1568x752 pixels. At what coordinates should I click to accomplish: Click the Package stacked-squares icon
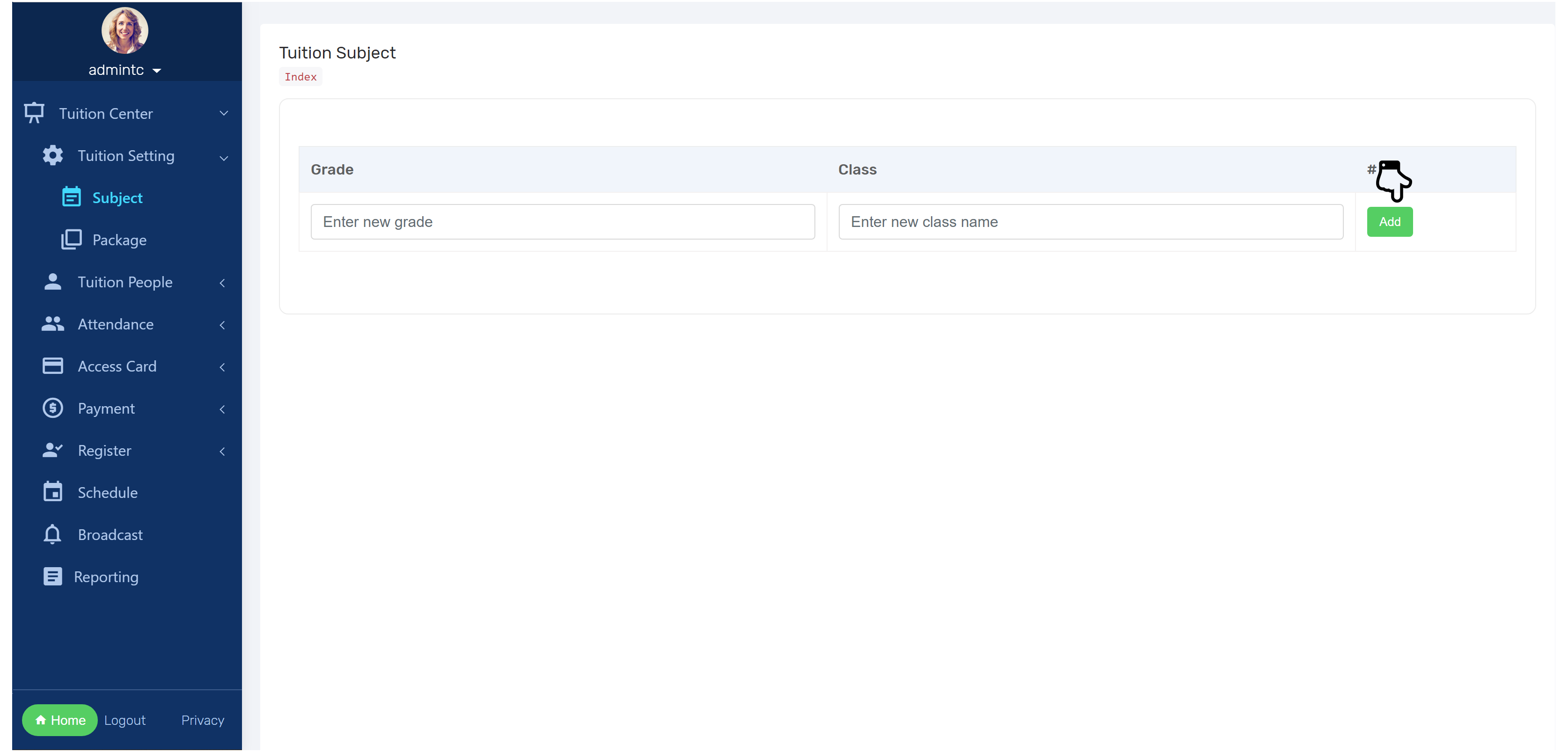click(71, 239)
